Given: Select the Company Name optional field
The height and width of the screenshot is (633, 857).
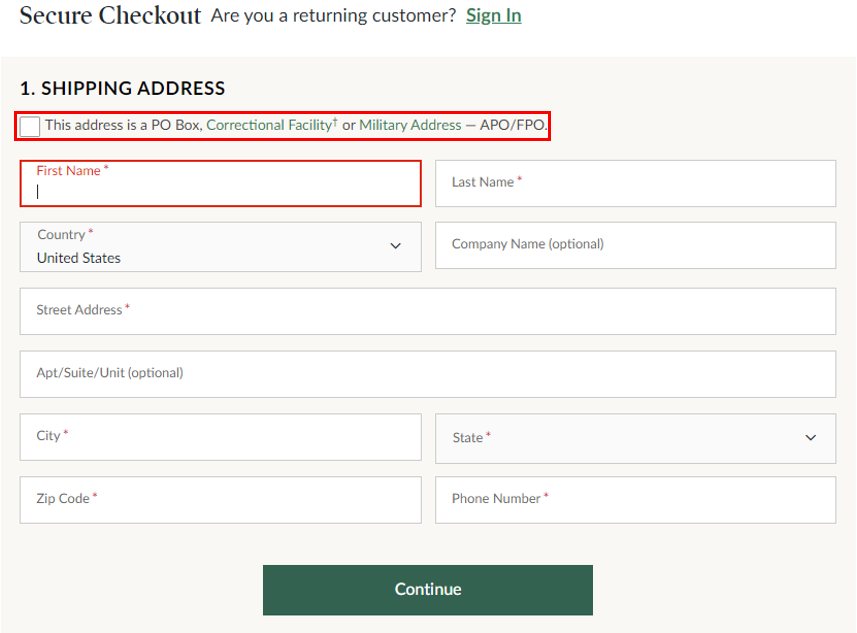Looking at the screenshot, I should (x=635, y=245).
